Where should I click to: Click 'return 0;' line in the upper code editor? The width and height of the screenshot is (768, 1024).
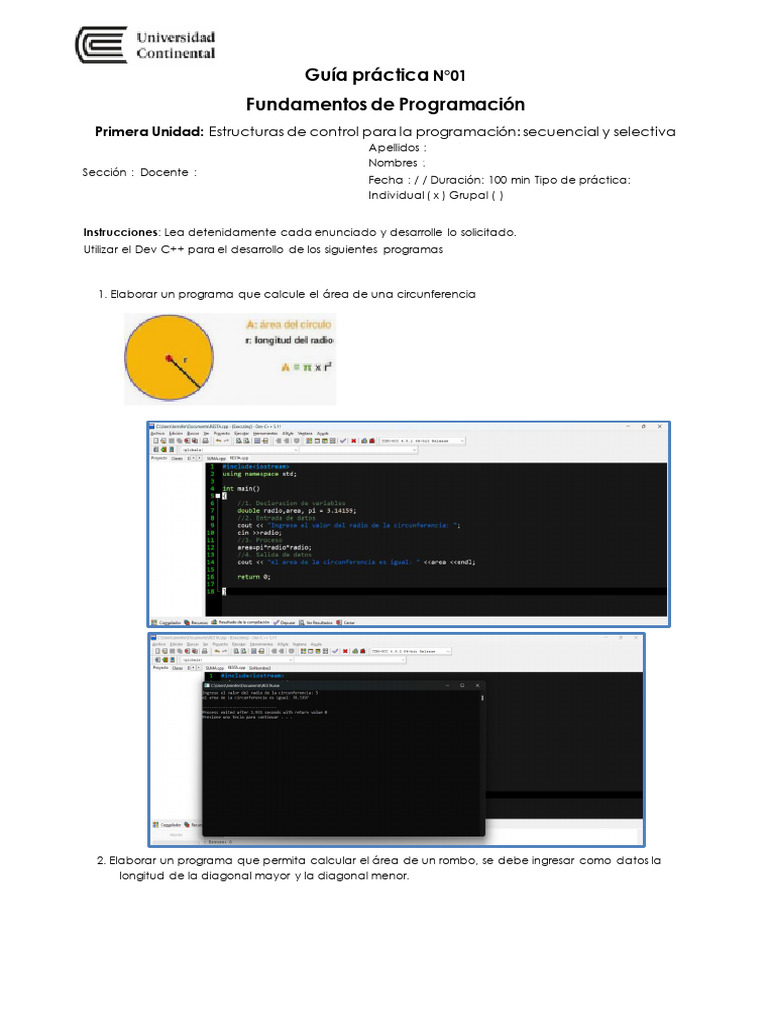[253, 577]
